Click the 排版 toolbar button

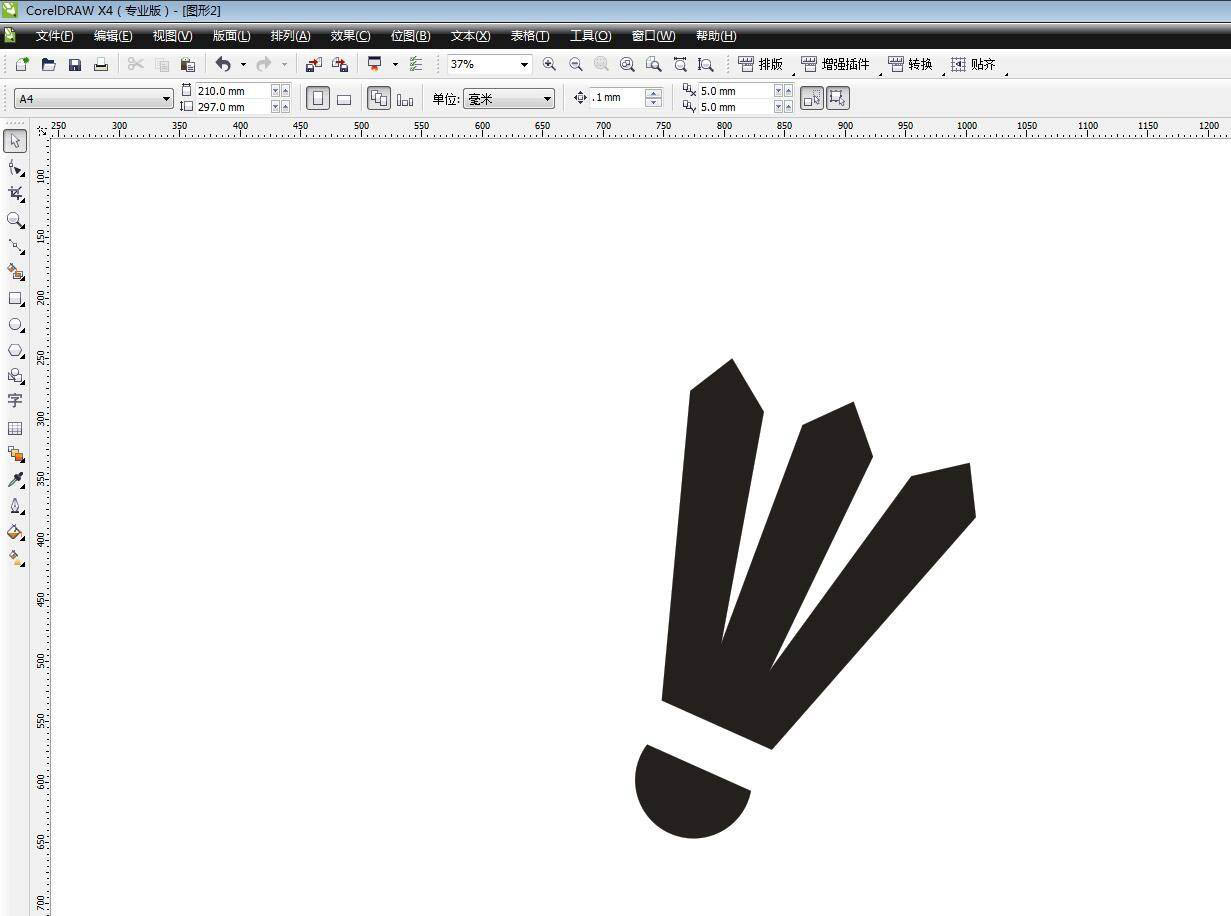coord(761,64)
